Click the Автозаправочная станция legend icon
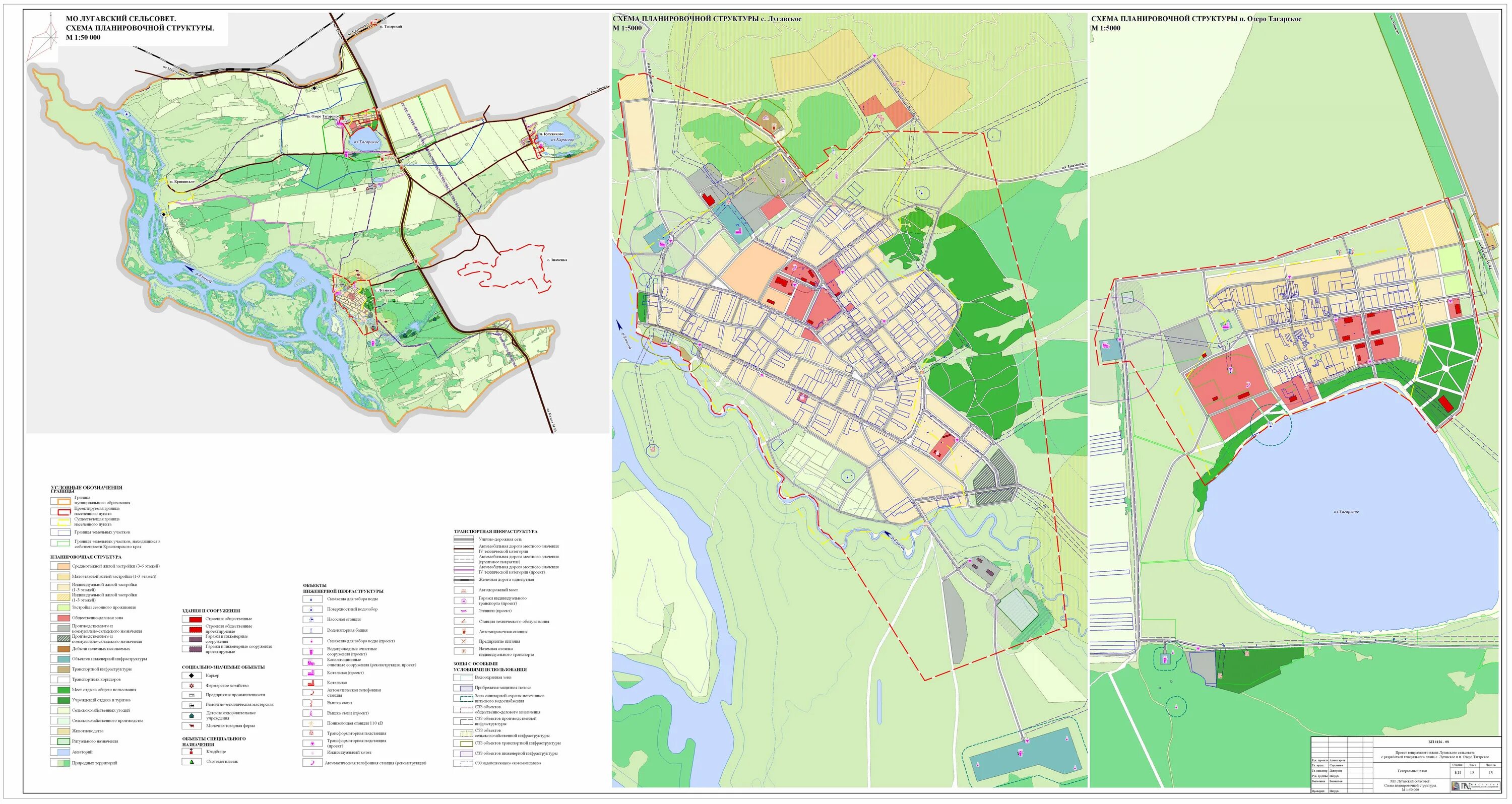 pyautogui.click(x=463, y=632)
